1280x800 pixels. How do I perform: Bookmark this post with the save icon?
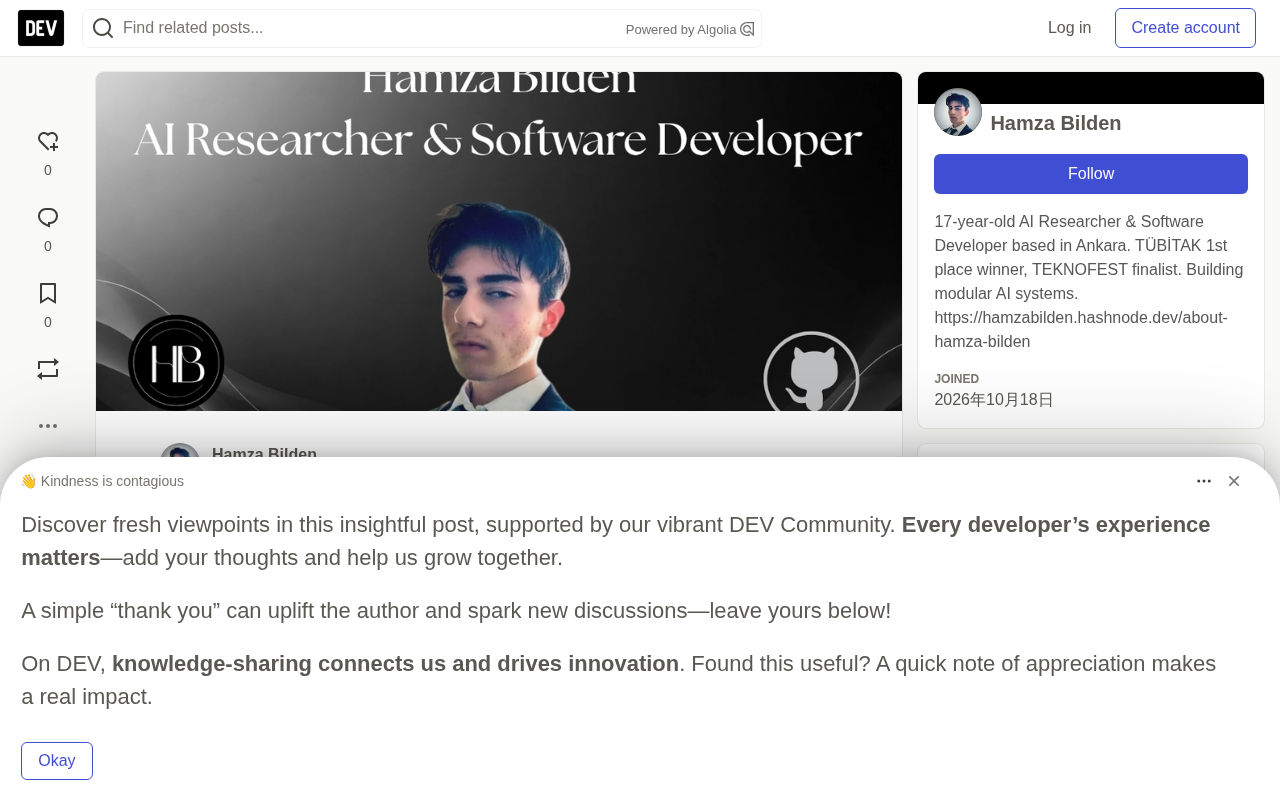(48, 294)
